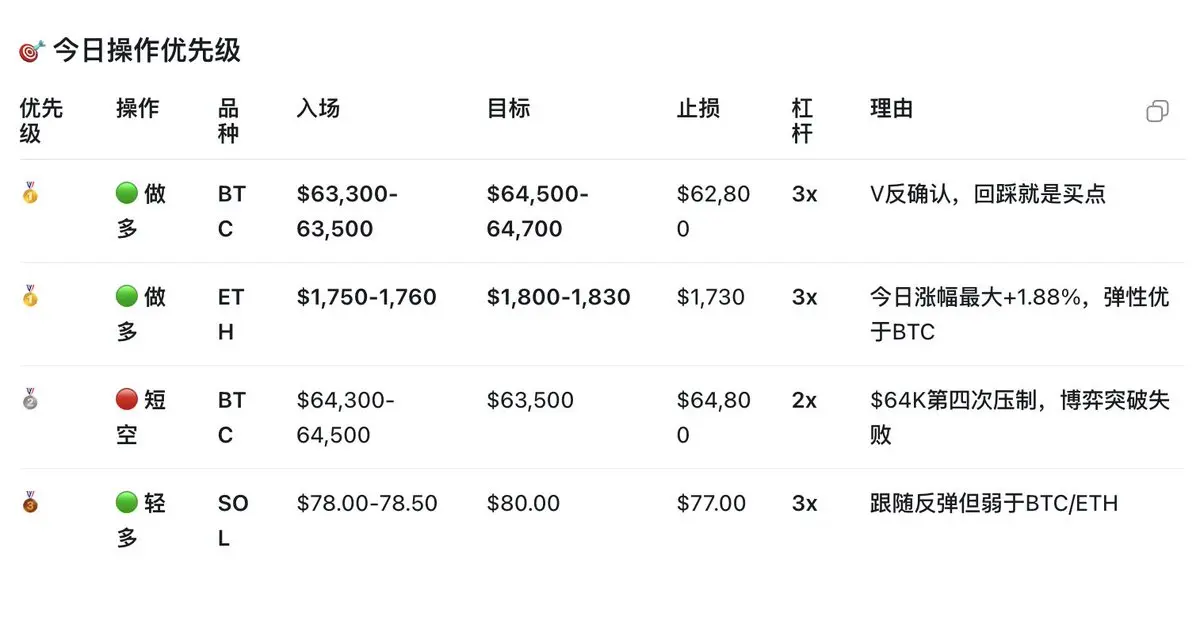Select the 入场 column header
Image resolution: width=1200 pixels, height=625 pixels.
coord(318,108)
